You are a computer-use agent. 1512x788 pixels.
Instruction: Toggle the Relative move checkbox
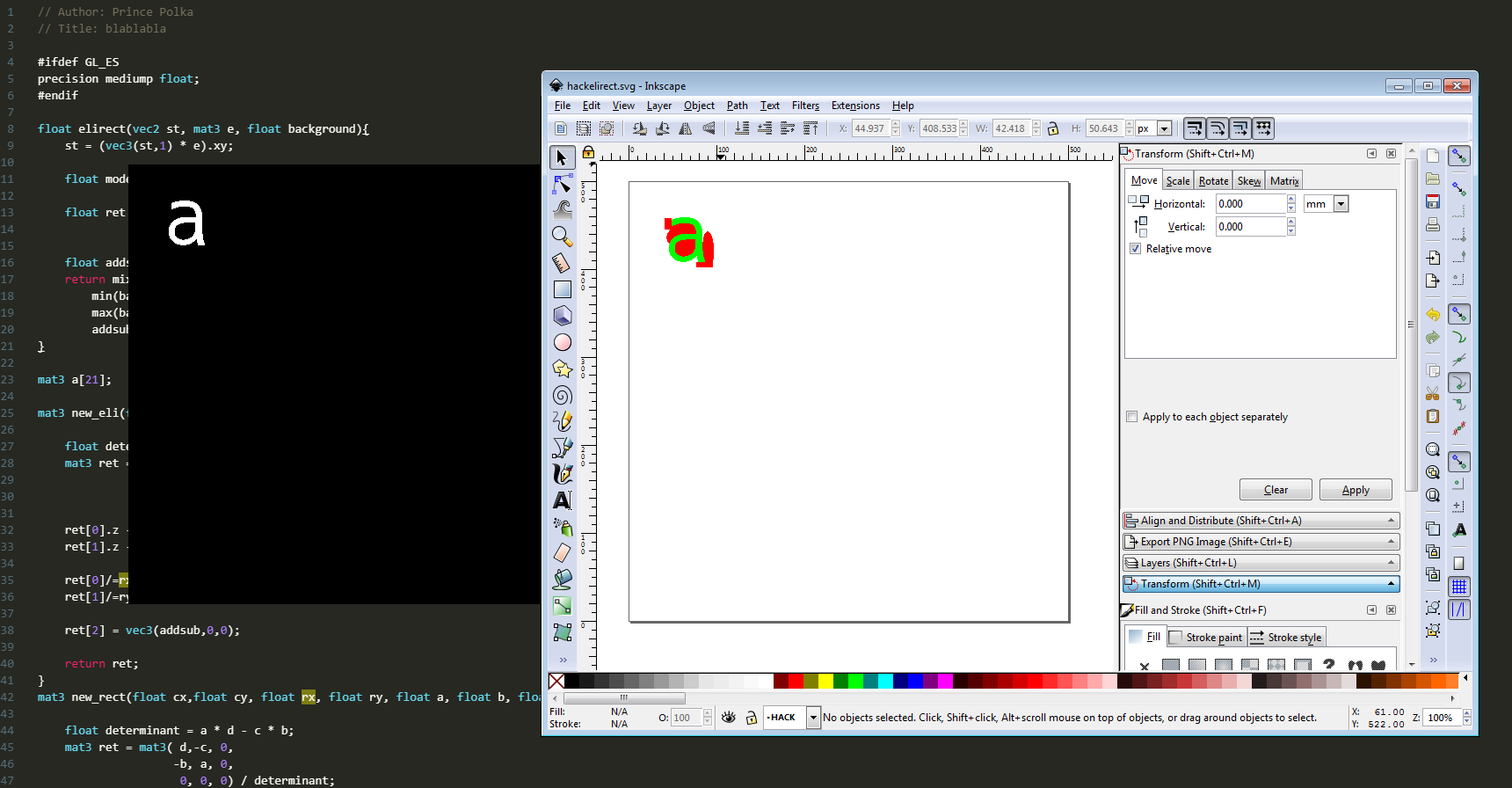click(x=1135, y=249)
